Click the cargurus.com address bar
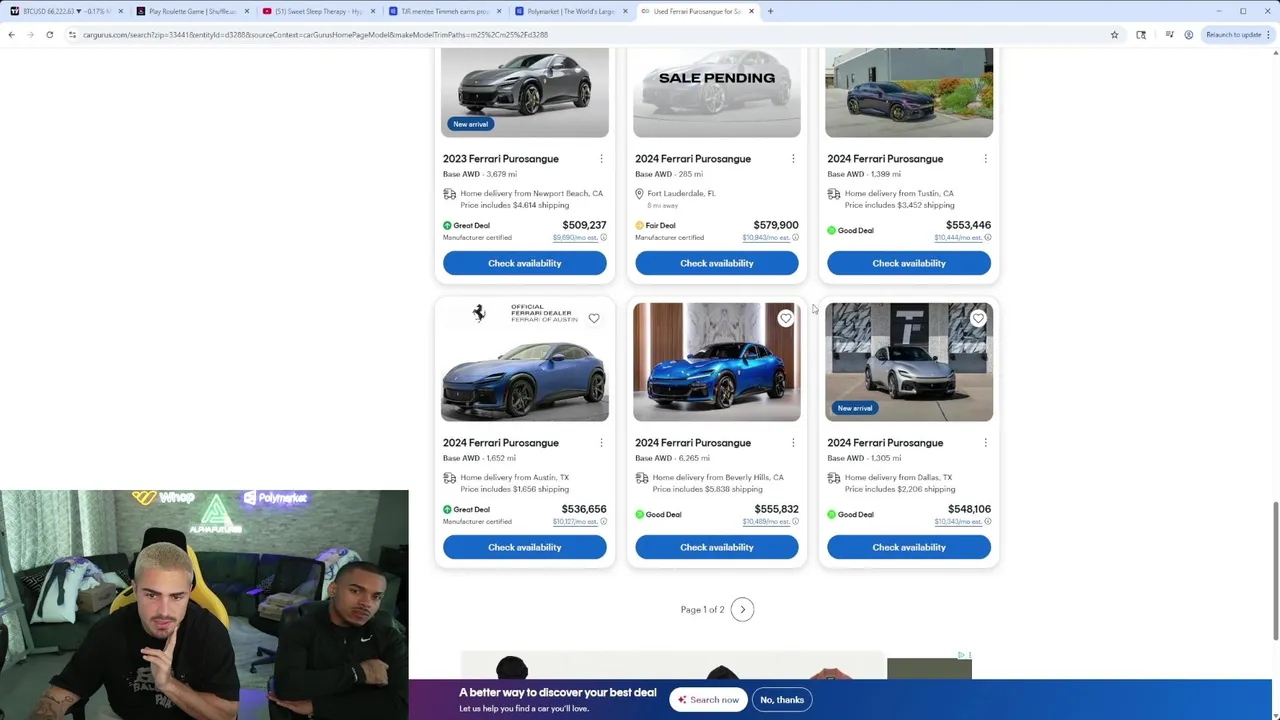 click(590, 35)
